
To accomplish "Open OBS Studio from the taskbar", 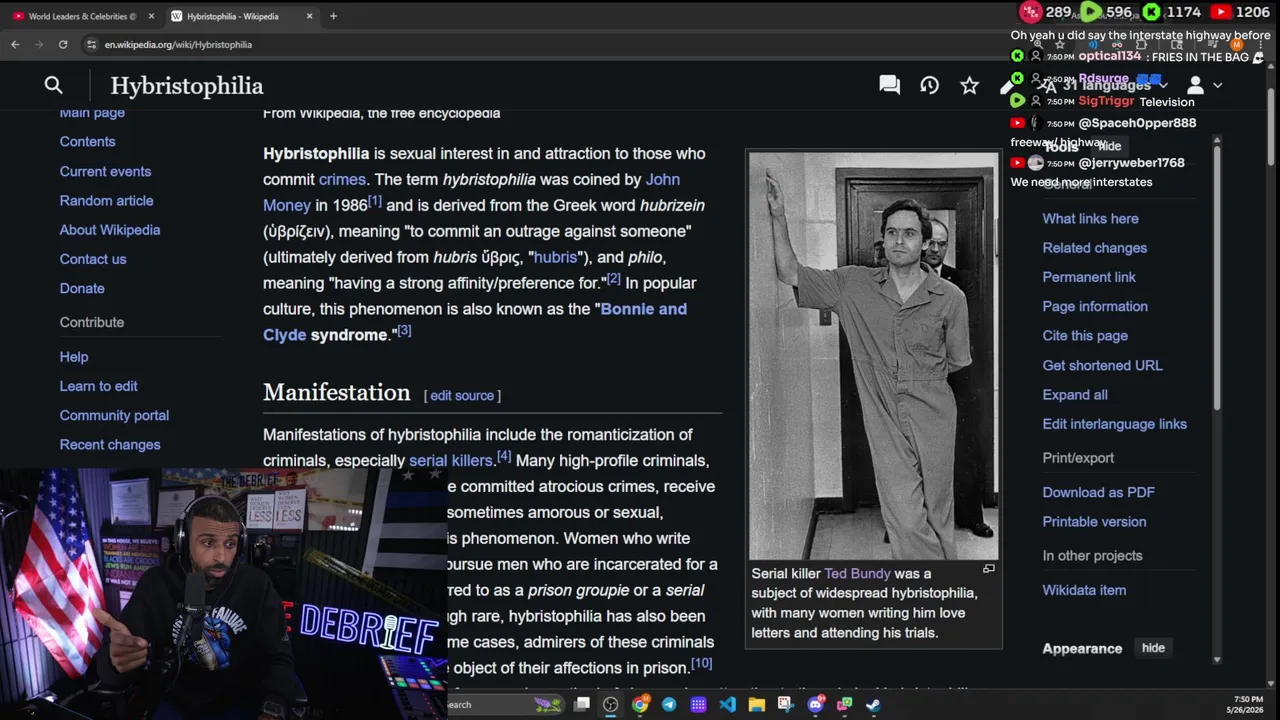I will pyautogui.click(x=610, y=704).
